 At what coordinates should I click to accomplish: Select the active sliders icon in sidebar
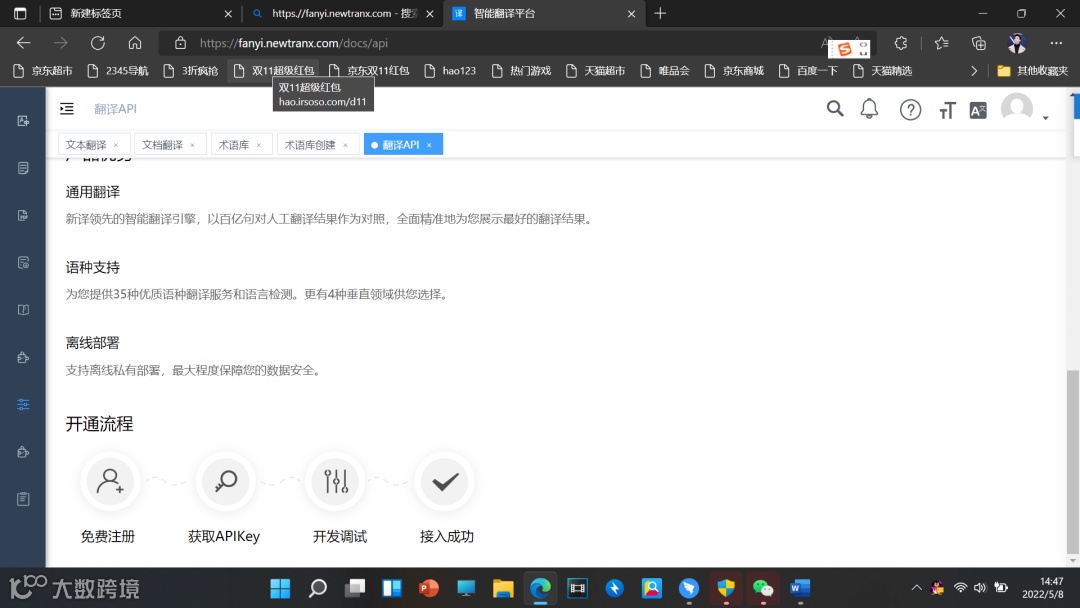click(23, 404)
